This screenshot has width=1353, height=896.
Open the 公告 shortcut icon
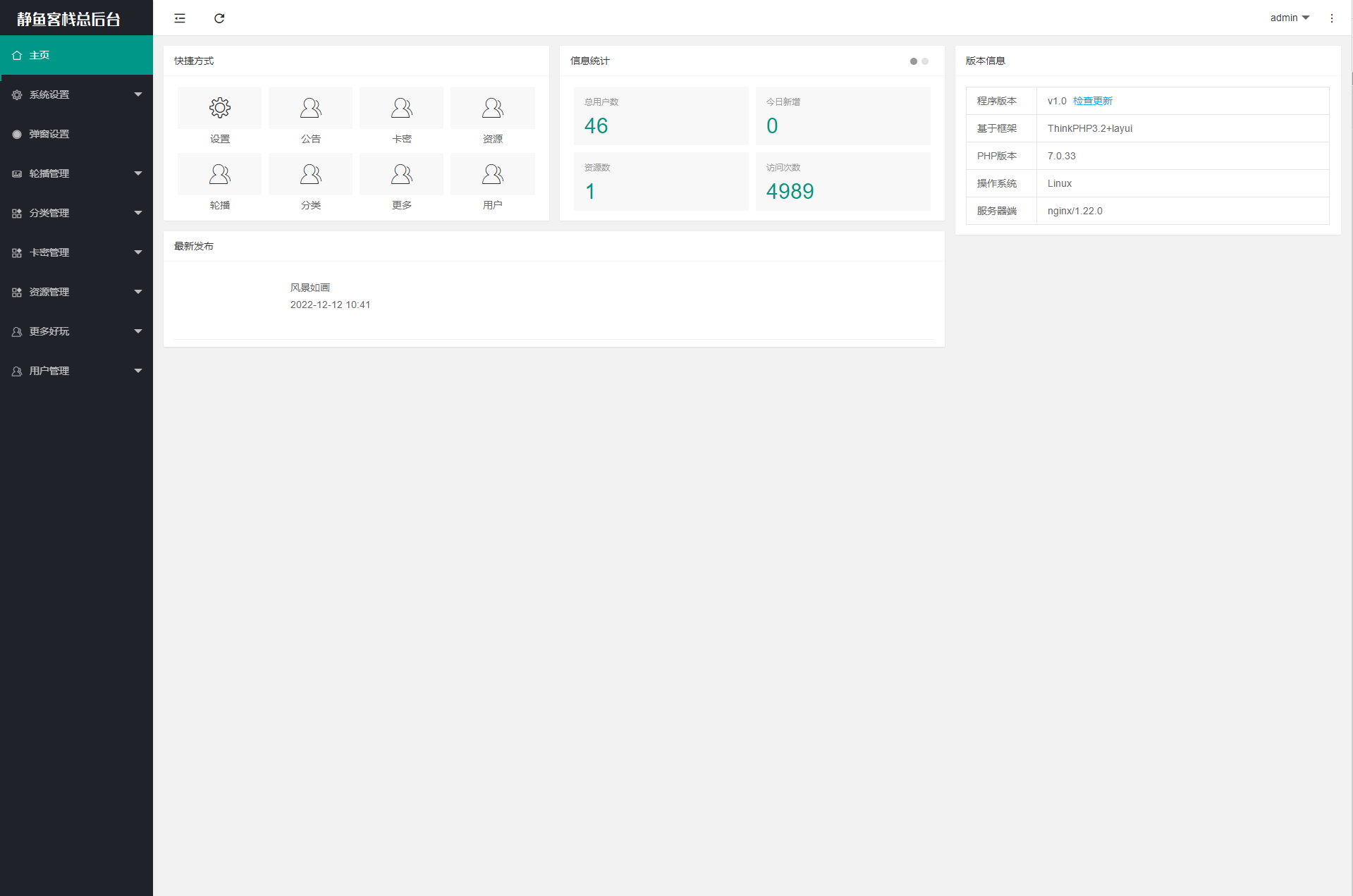[x=310, y=108]
